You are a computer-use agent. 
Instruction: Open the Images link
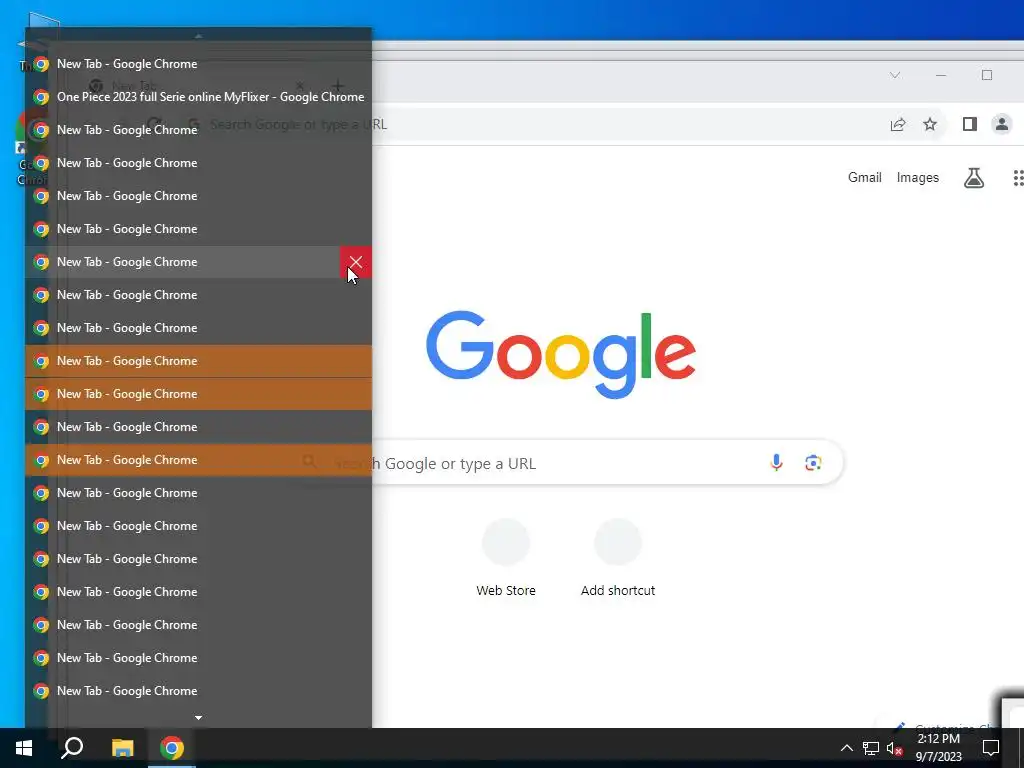(x=918, y=178)
